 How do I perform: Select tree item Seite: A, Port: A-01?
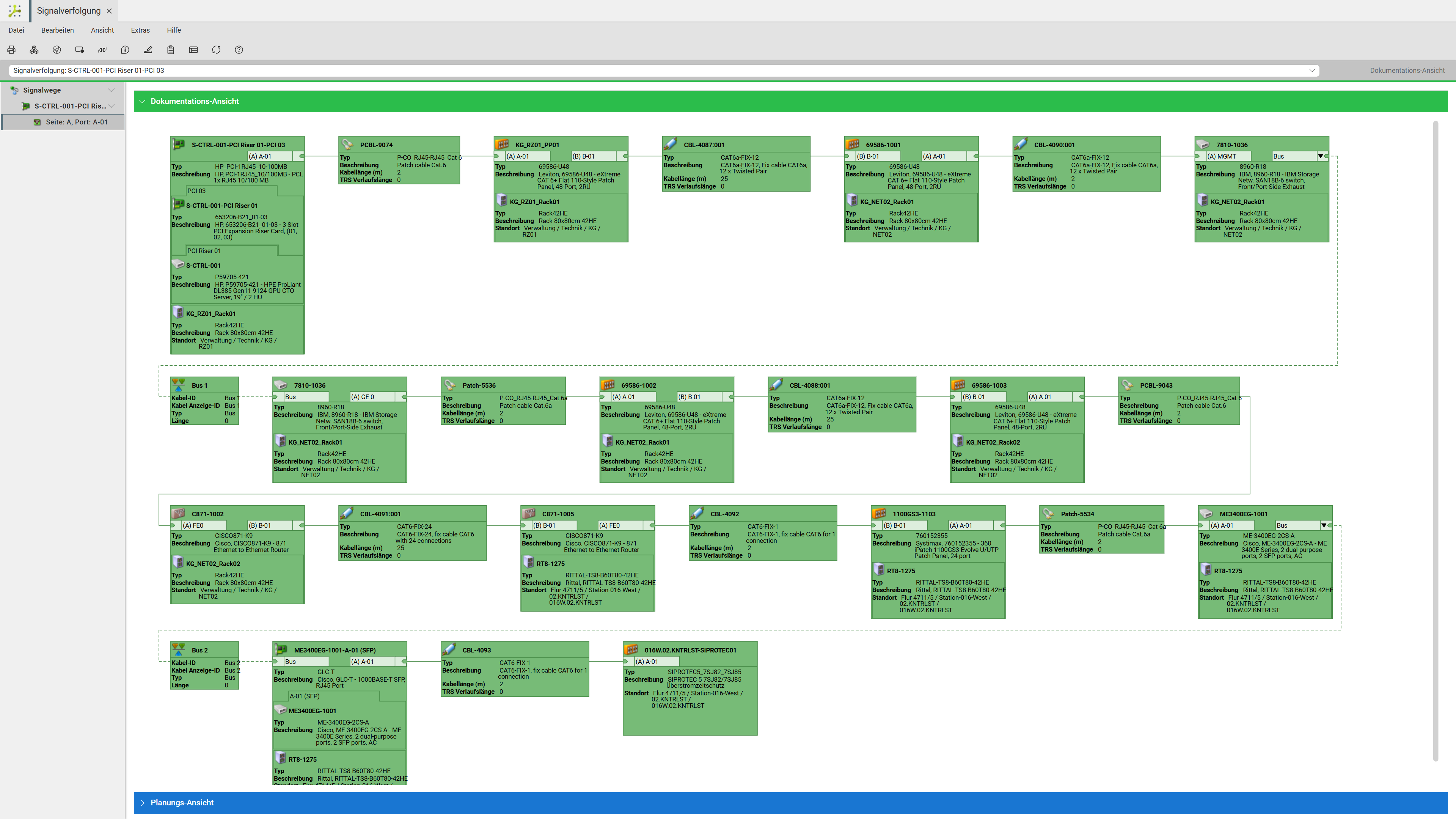63,122
